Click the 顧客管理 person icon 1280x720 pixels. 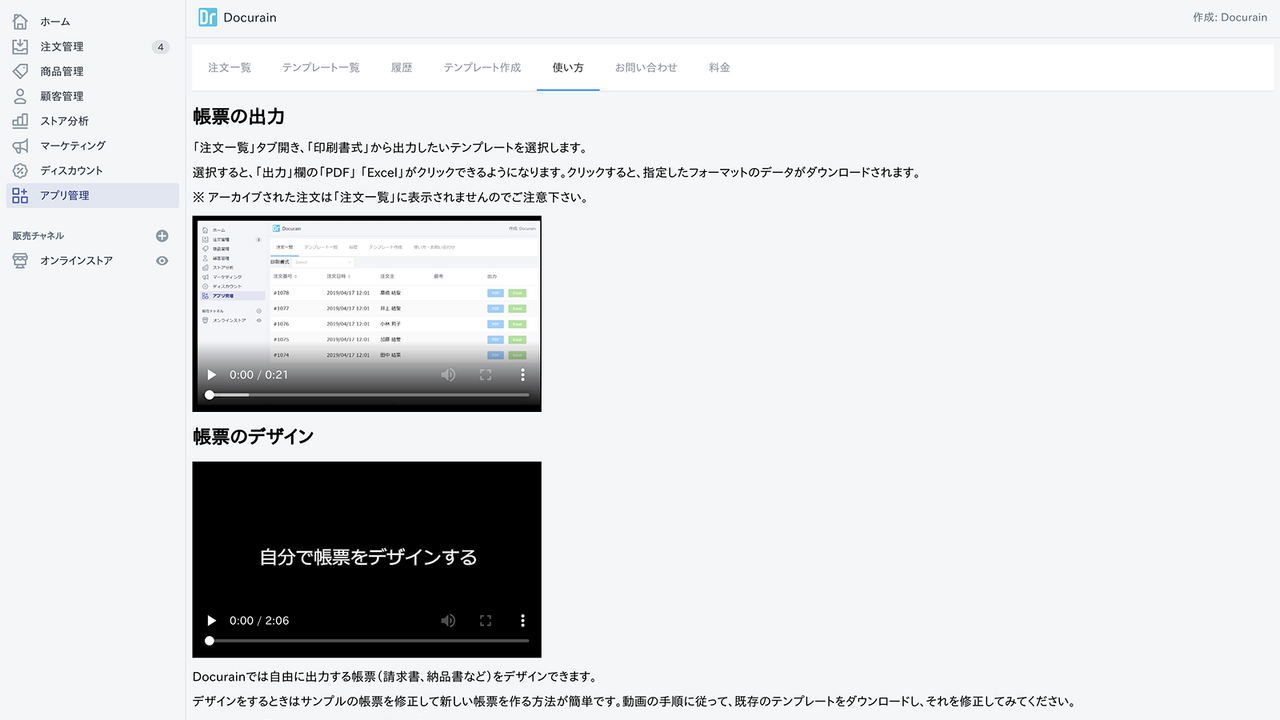18,96
